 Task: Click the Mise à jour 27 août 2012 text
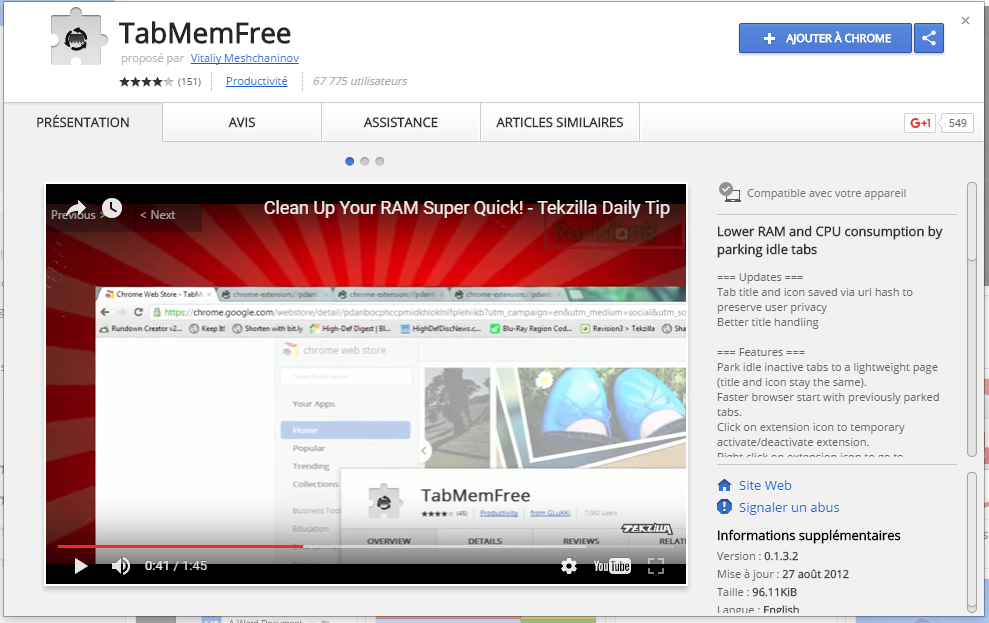[x=783, y=574]
